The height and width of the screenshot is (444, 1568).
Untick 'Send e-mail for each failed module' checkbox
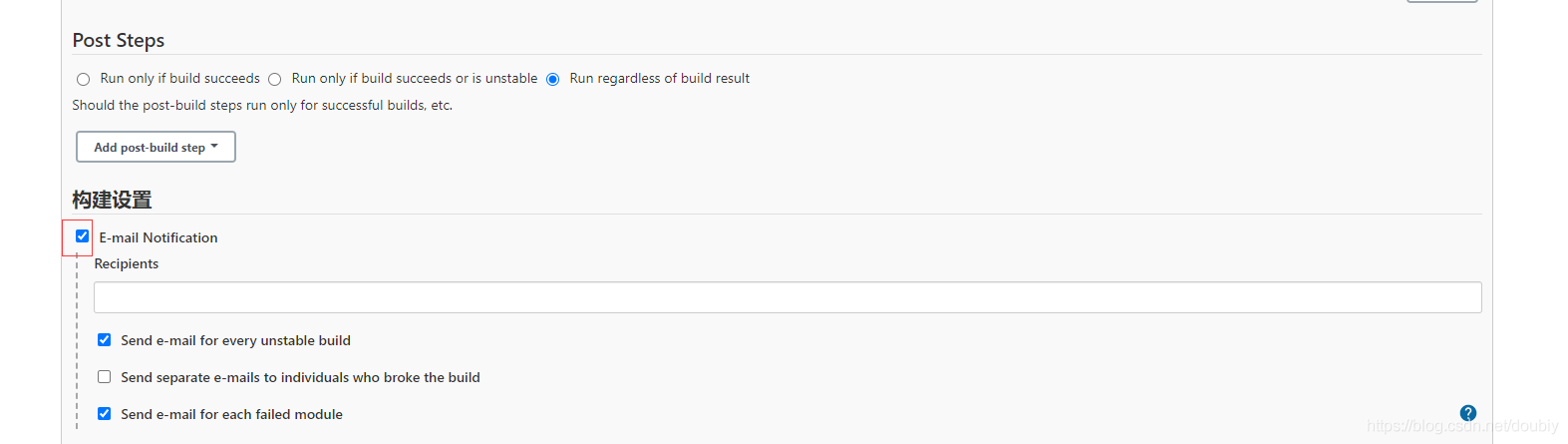point(105,414)
